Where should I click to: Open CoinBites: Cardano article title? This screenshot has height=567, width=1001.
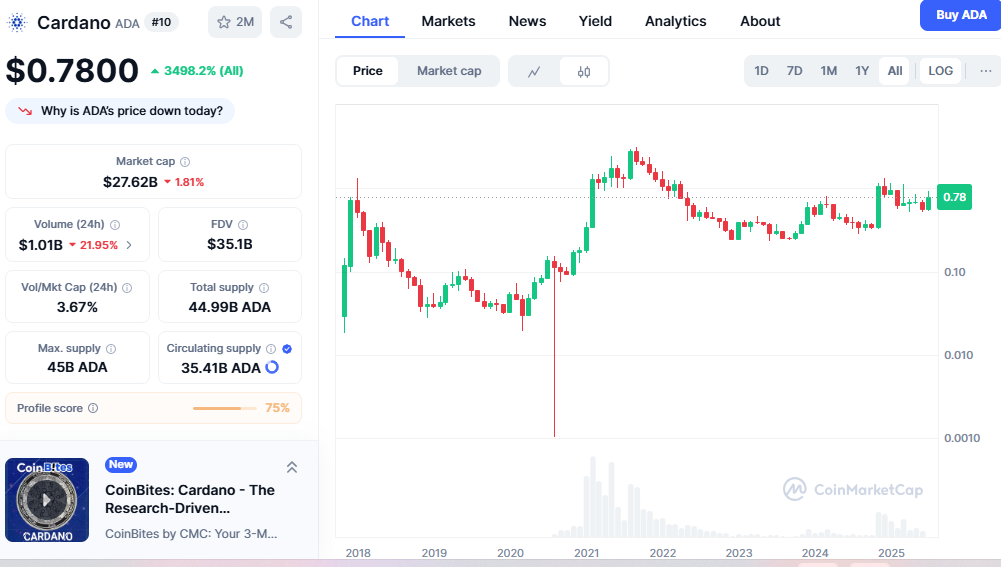point(190,499)
